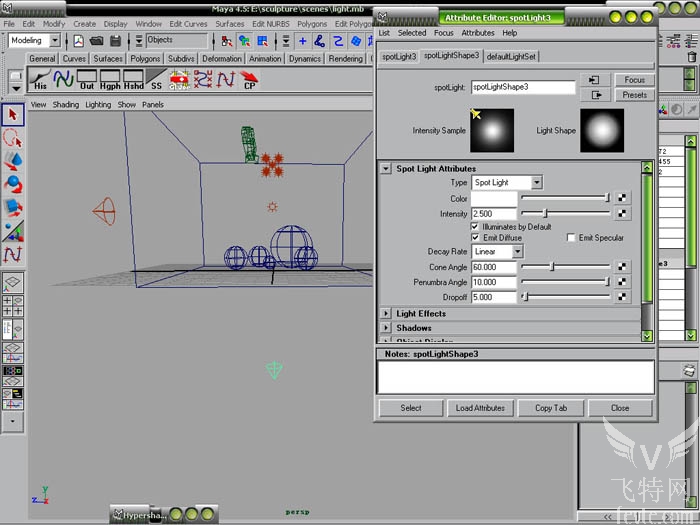
Task: Select the Show Manipulator tool
Action: coord(13,231)
